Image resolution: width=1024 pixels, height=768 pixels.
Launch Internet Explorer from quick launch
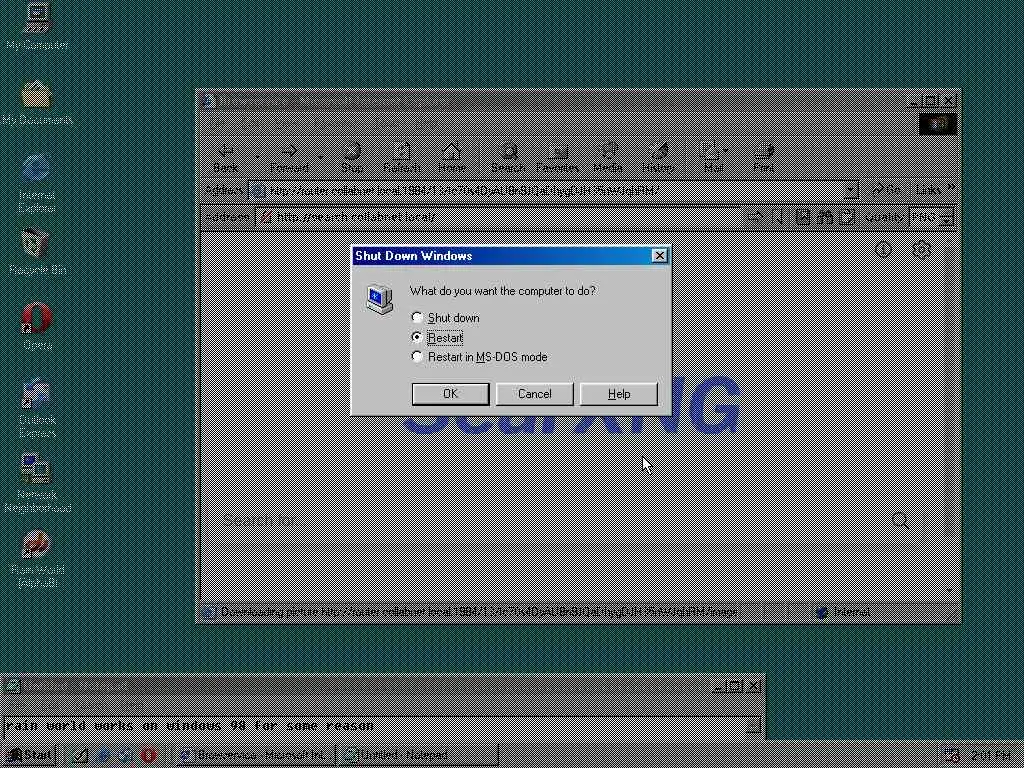[x=103, y=755]
